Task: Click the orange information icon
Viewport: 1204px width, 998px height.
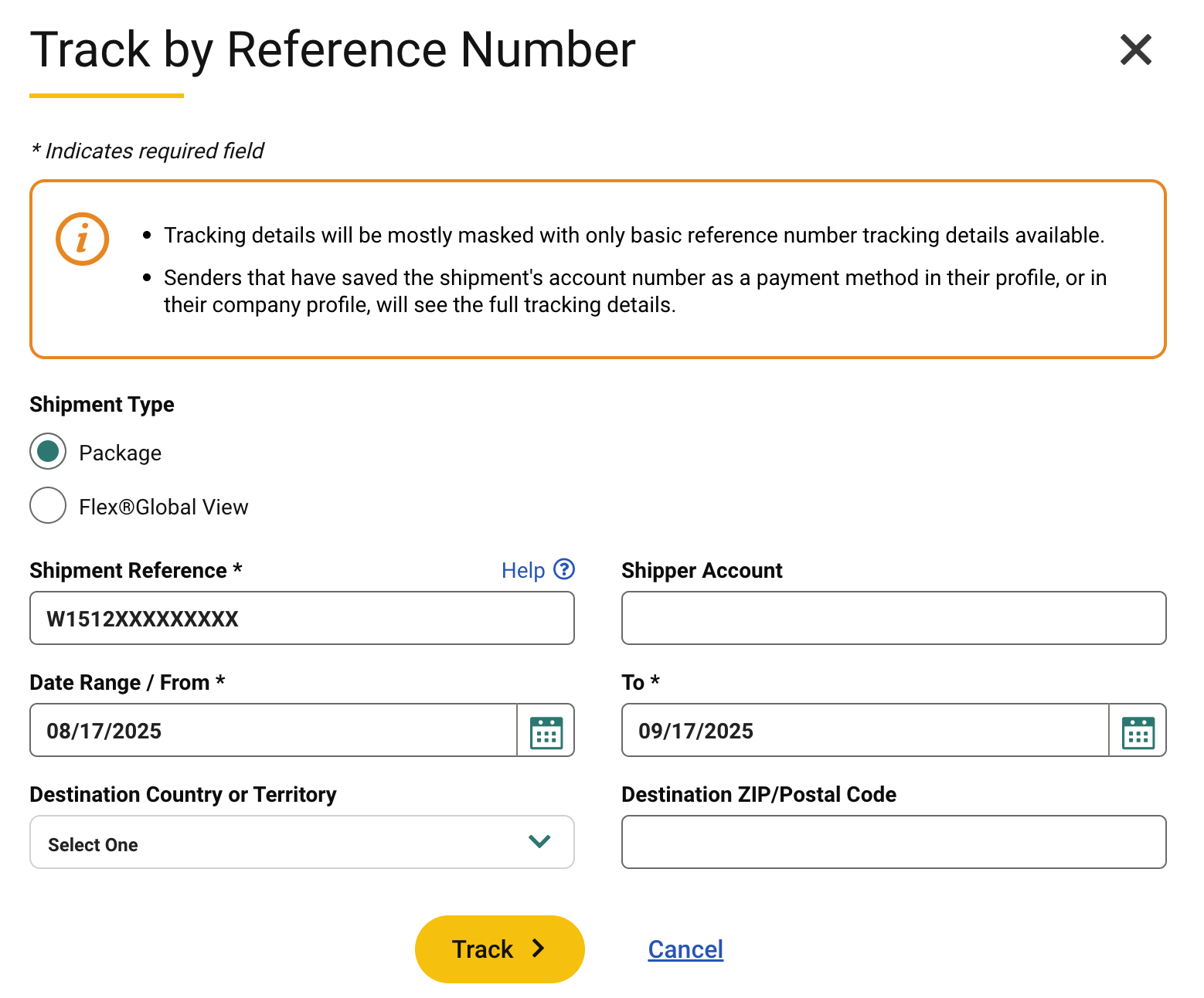Action: [x=82, y=239]
